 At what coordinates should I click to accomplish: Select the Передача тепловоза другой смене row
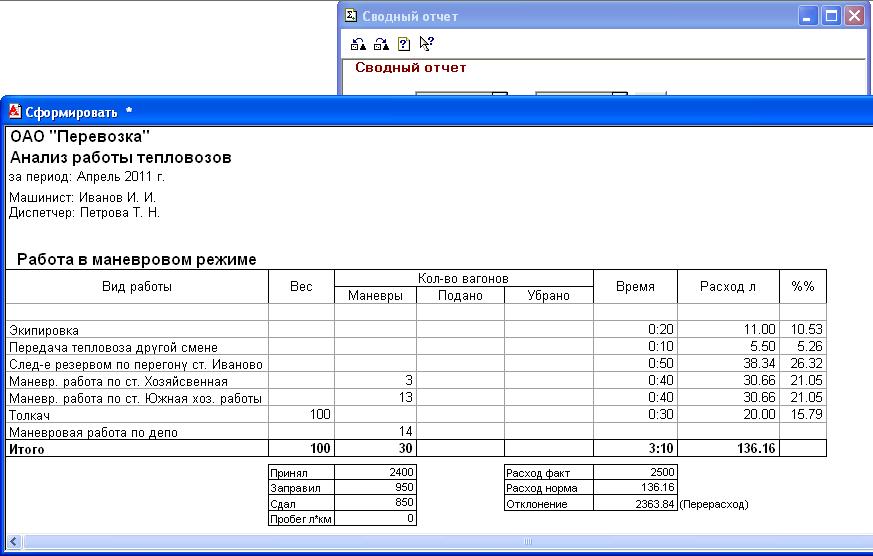point(113,348)
